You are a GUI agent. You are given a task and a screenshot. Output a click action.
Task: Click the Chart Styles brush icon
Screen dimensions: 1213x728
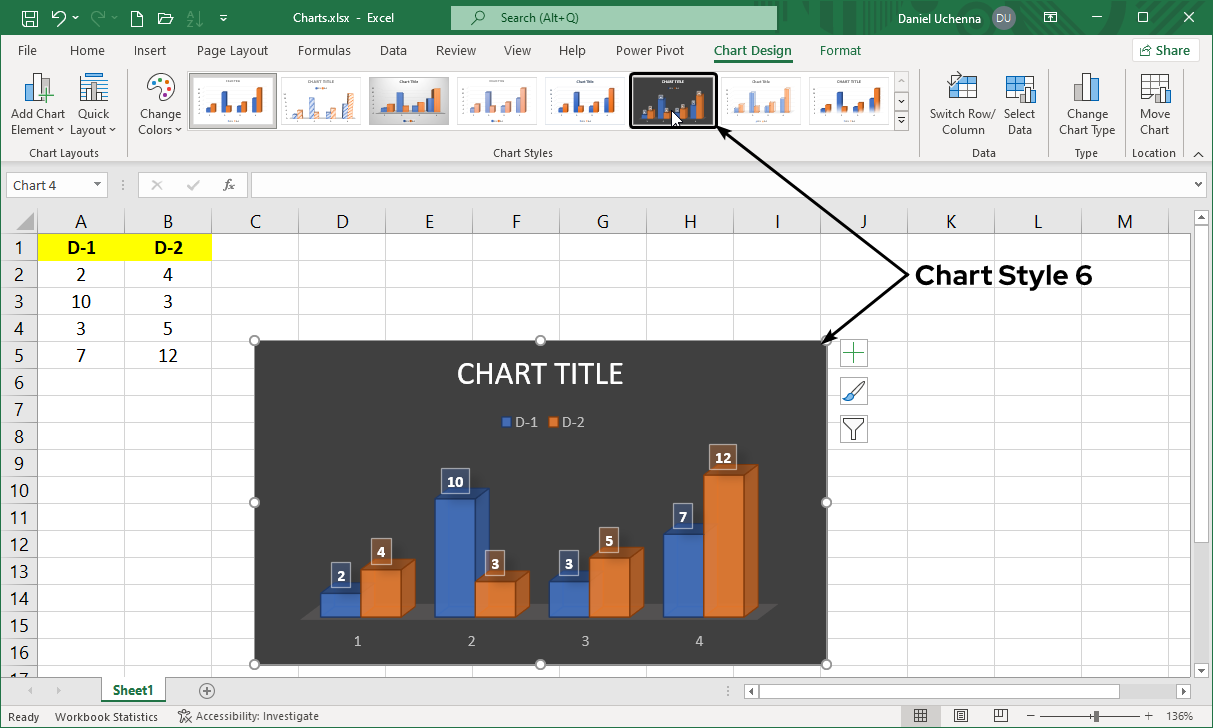(853, 390)
